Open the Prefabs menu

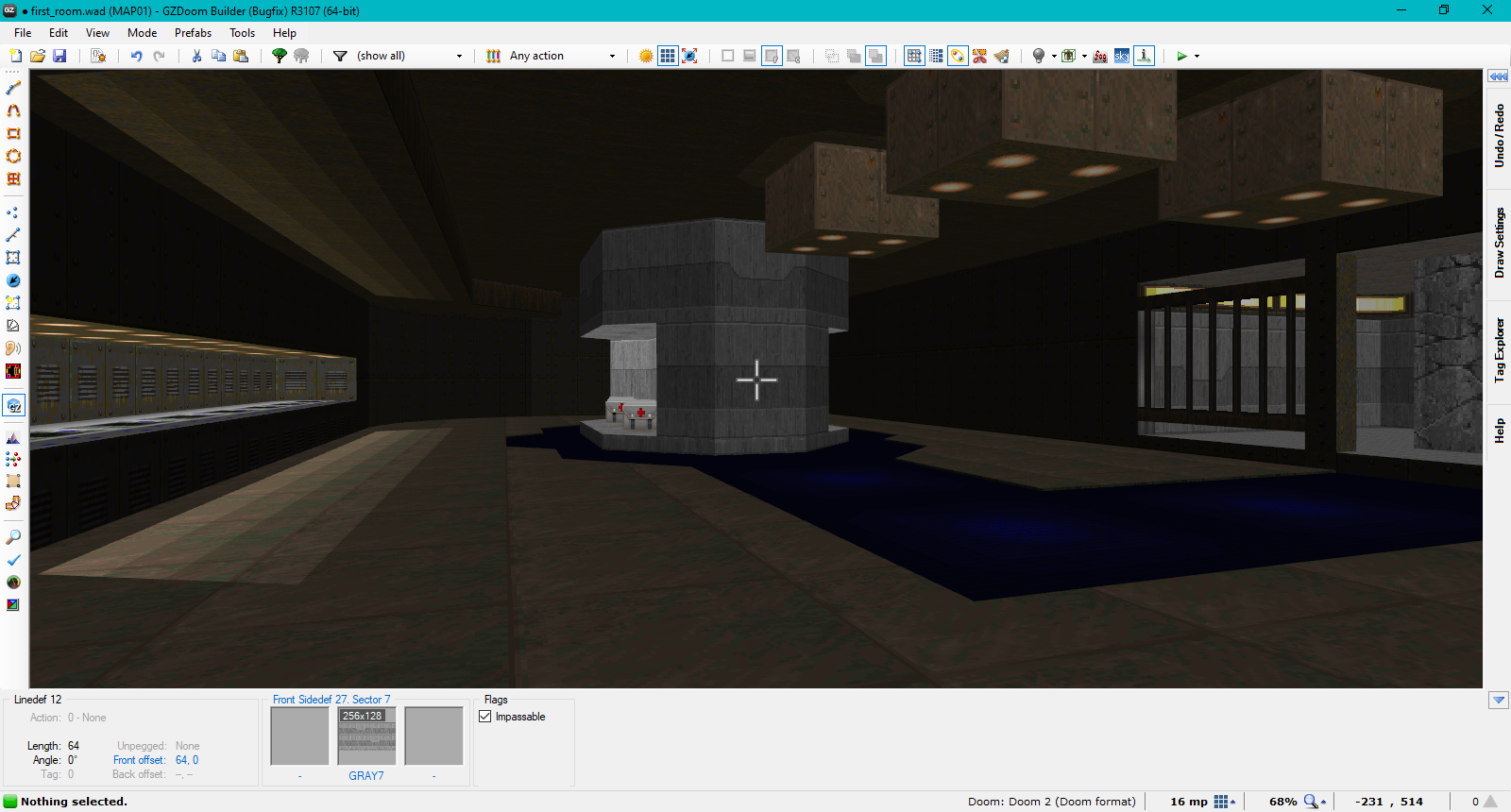point(193,32)
